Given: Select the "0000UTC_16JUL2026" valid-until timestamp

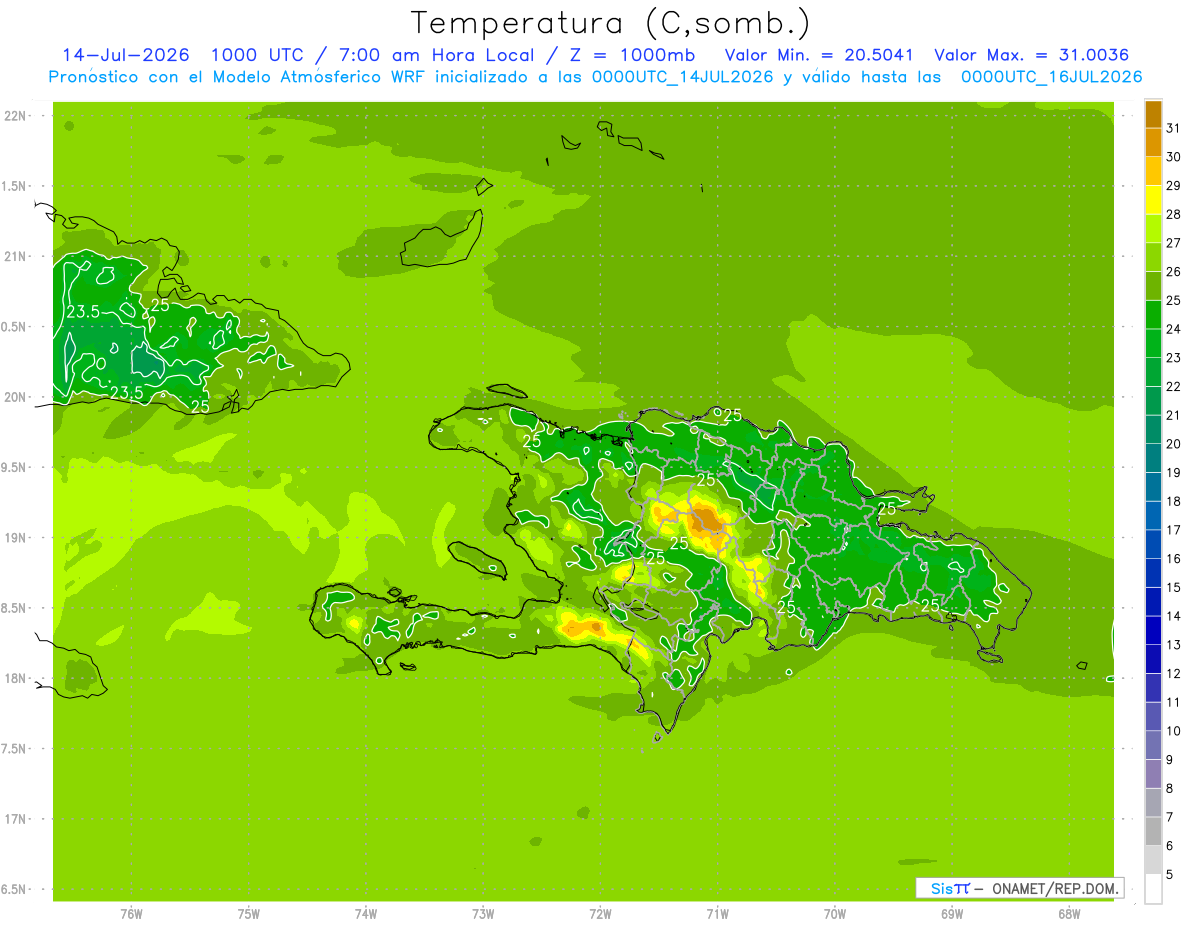Looking at the screenshot, I should click(x=1051, y=77).
